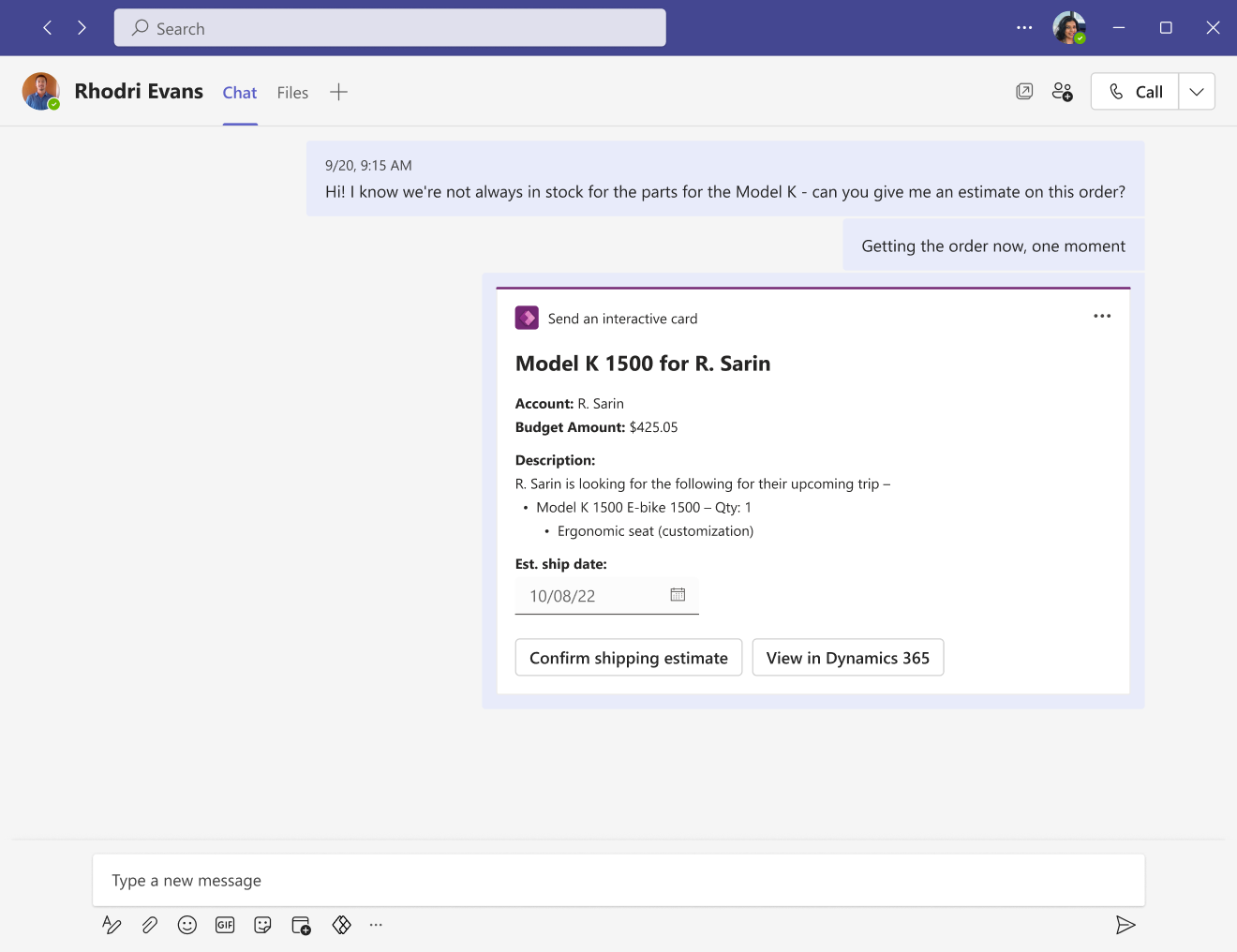Maximize the Teams window

[1166, 28]
